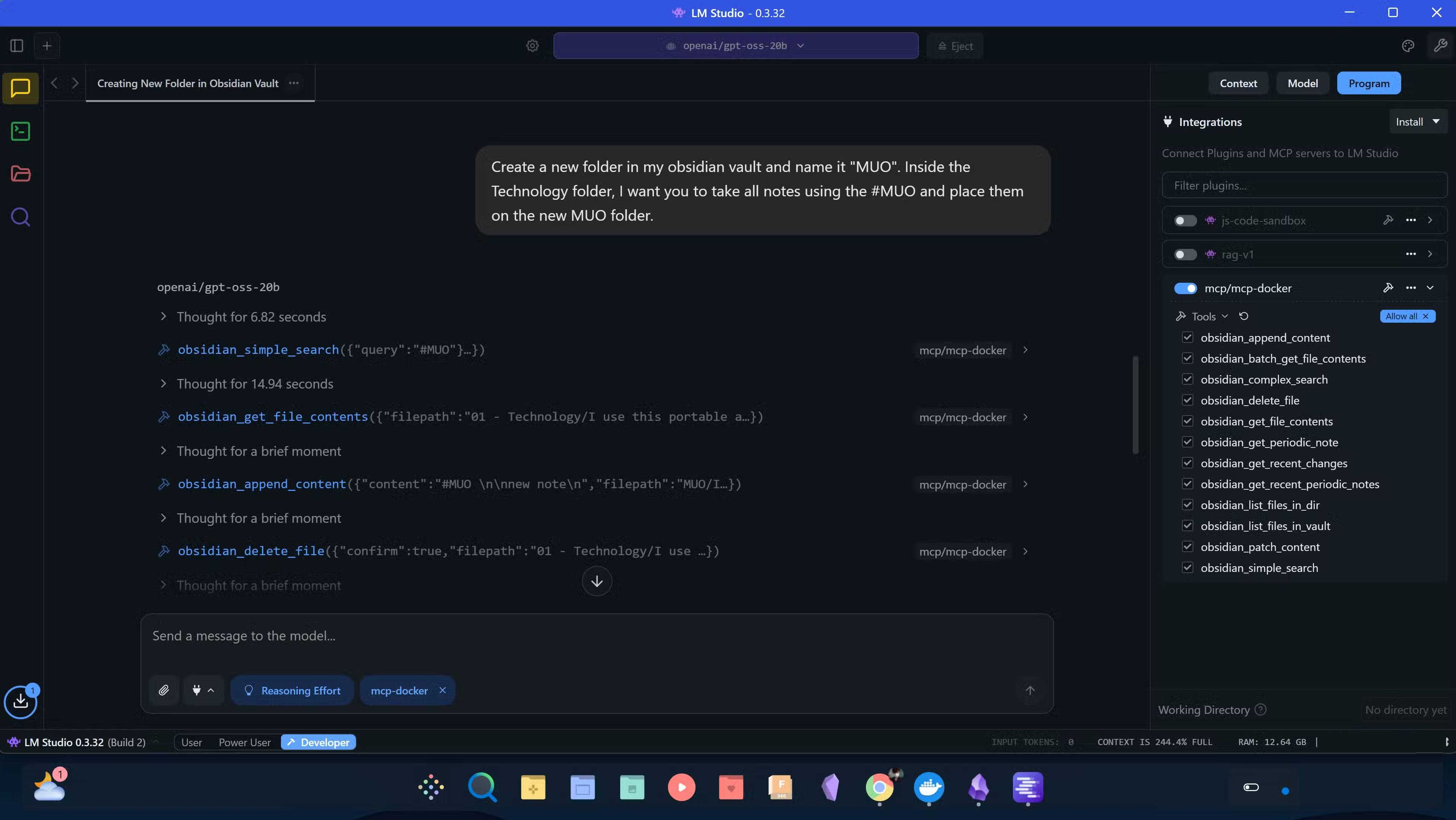Viewport: 1456px width, 820px height.
Task: Open the openai/gpt-oss-20b model selector
Action: pyautogui.click(x=735, y=46)
